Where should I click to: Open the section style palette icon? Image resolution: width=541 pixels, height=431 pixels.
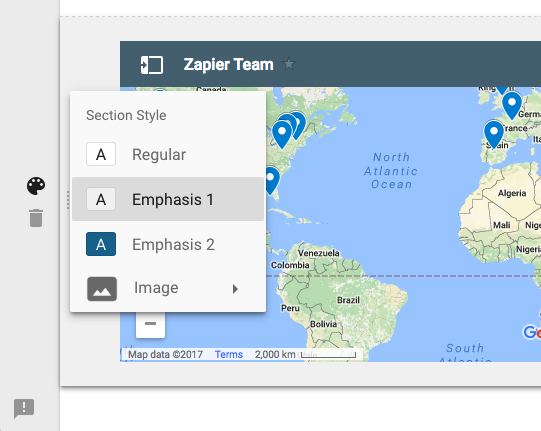click(x=36, y=186)
